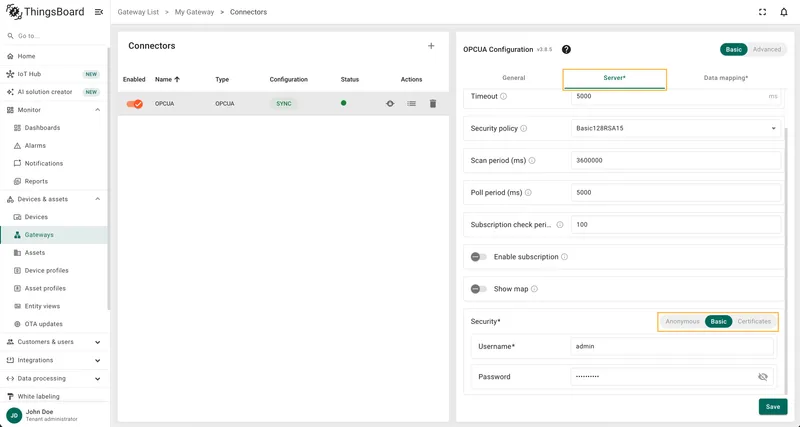Collapse the Monitor section
This screenshot has height=427, width=800.
tap(97, 110)
